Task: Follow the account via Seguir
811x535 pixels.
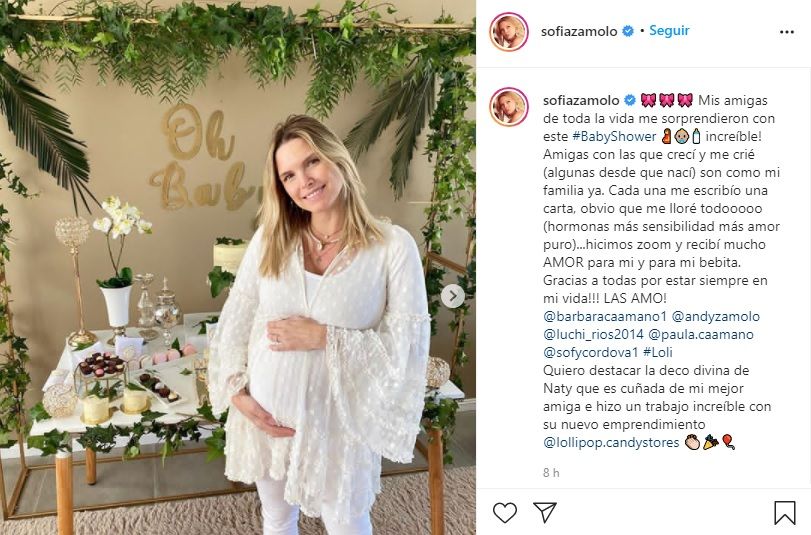Action: 669,31
